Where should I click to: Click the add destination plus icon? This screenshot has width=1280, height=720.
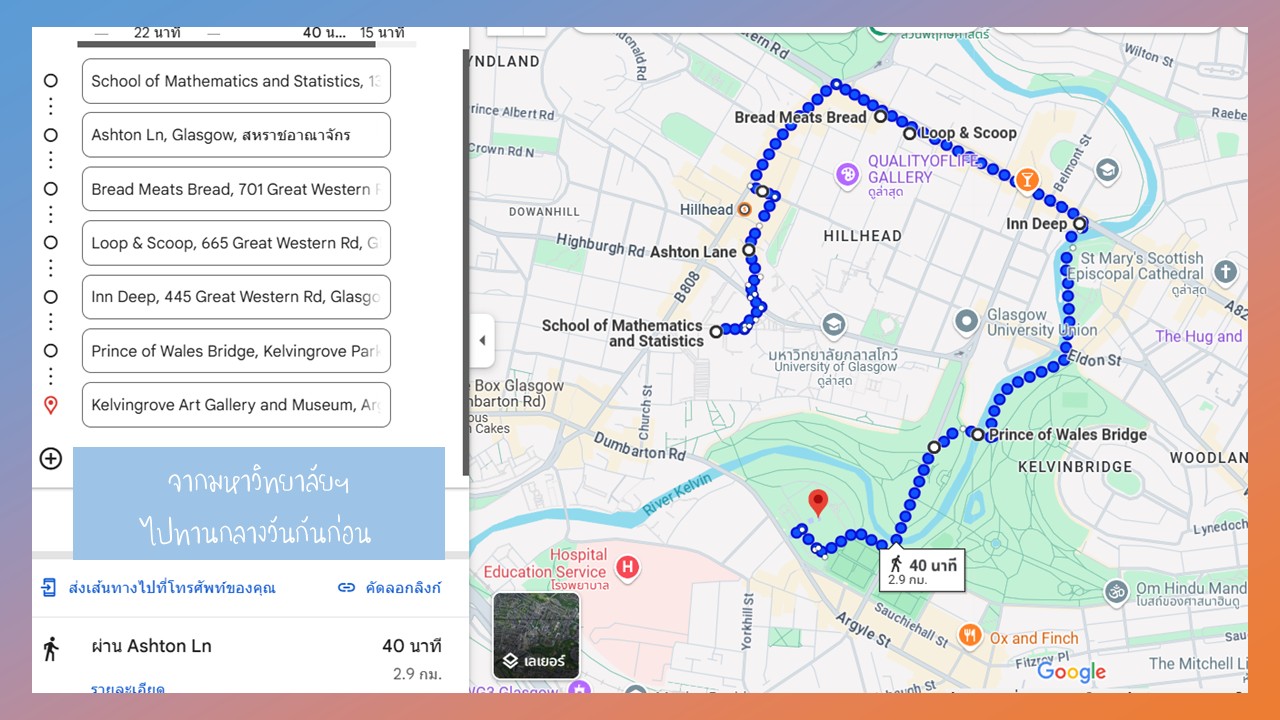tap(51, 459)
